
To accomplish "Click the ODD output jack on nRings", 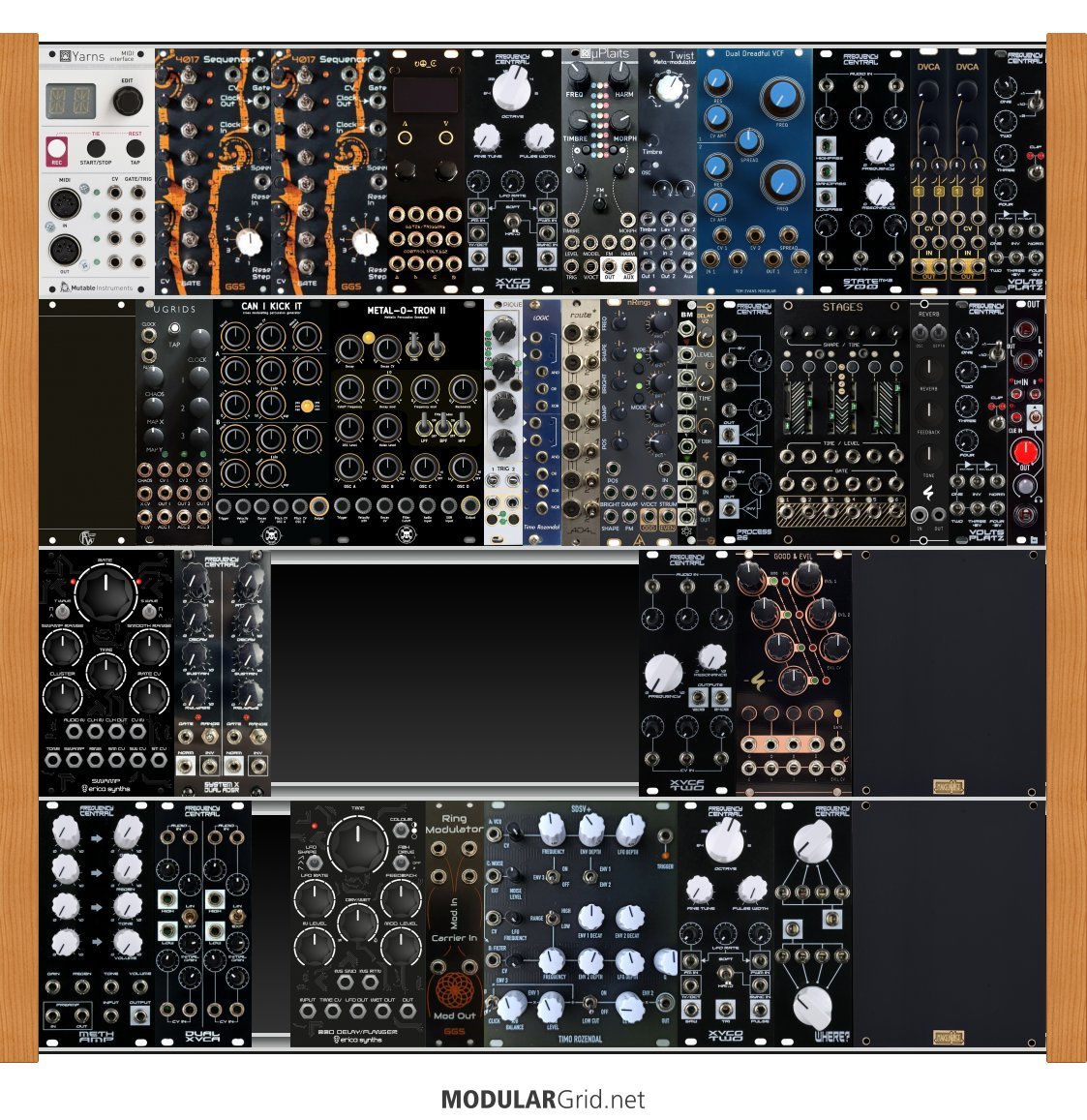I will 649,514.
